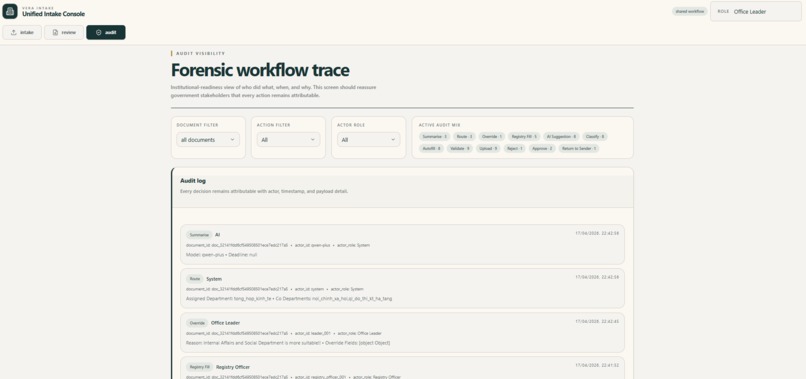Click the "Validate · 9" chip
Screen dimensions: 806x379
pyautogui.click(x=459, y=148)
